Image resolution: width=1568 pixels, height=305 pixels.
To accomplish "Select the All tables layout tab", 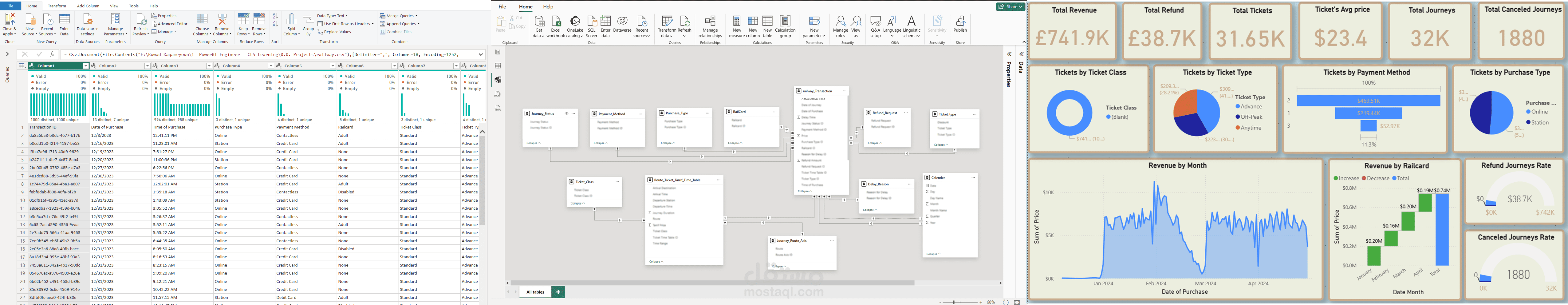I will (x=535, y=292).
